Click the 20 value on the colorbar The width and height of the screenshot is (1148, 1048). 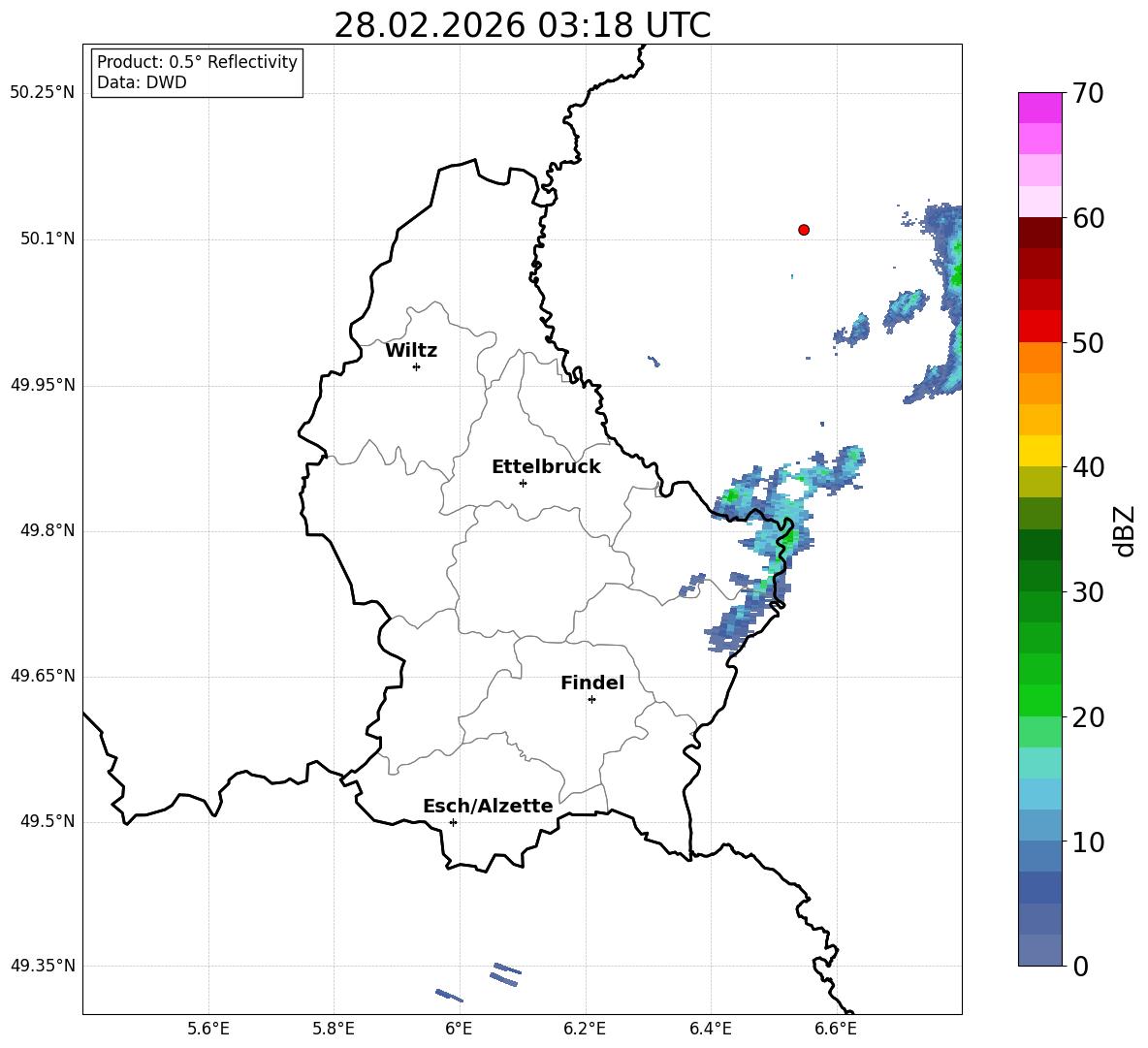click(1088, 717)
